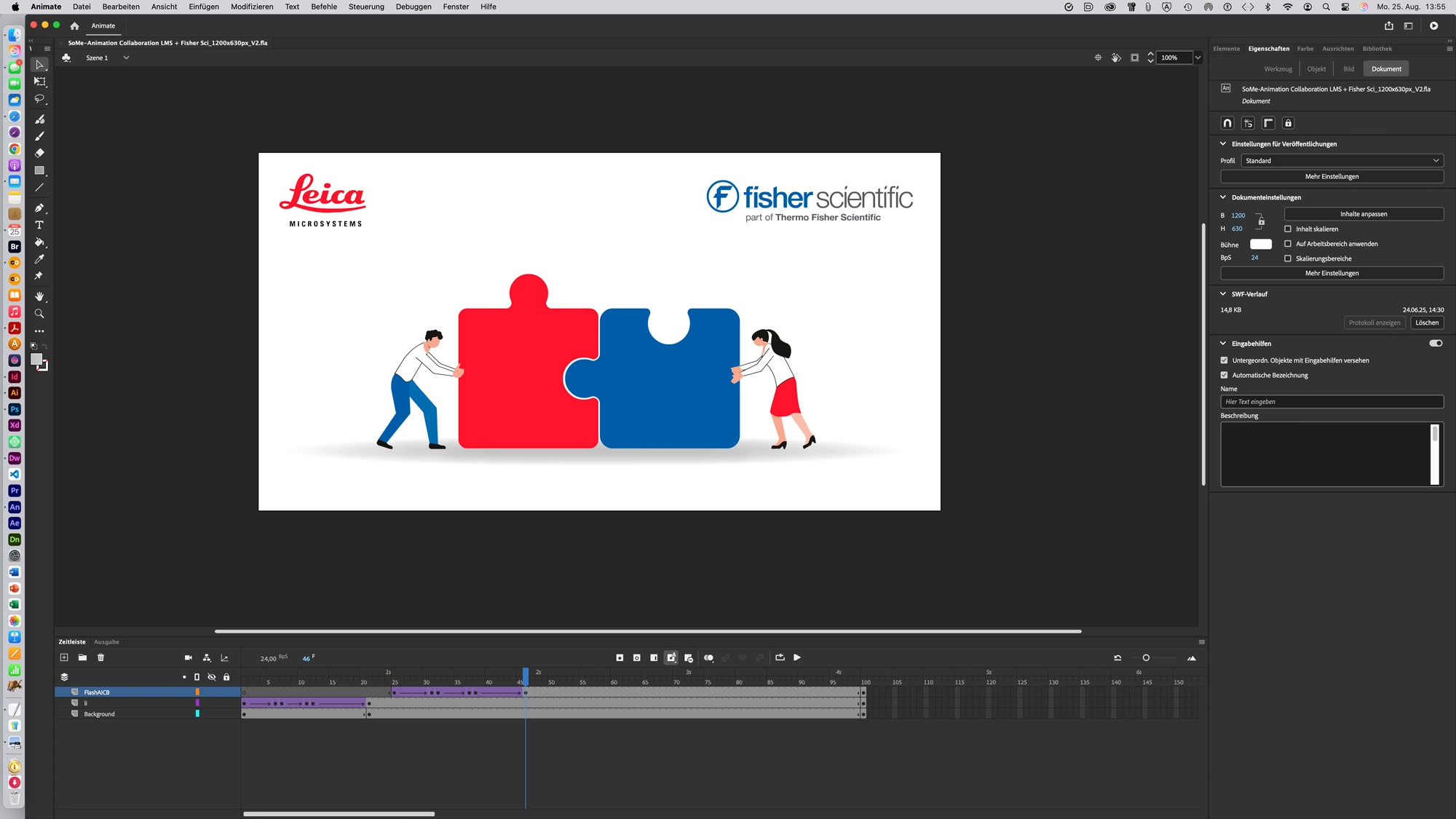Open the Profil Standard dropdown
The width and height of the screenshot is (1456, 819).
[1342, 160]
